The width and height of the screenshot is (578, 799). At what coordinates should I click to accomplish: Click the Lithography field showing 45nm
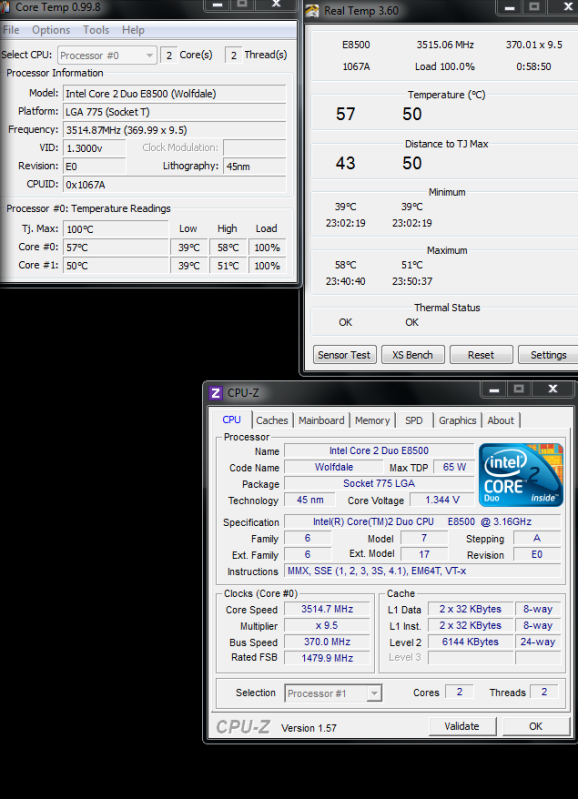tap(254, 167)
